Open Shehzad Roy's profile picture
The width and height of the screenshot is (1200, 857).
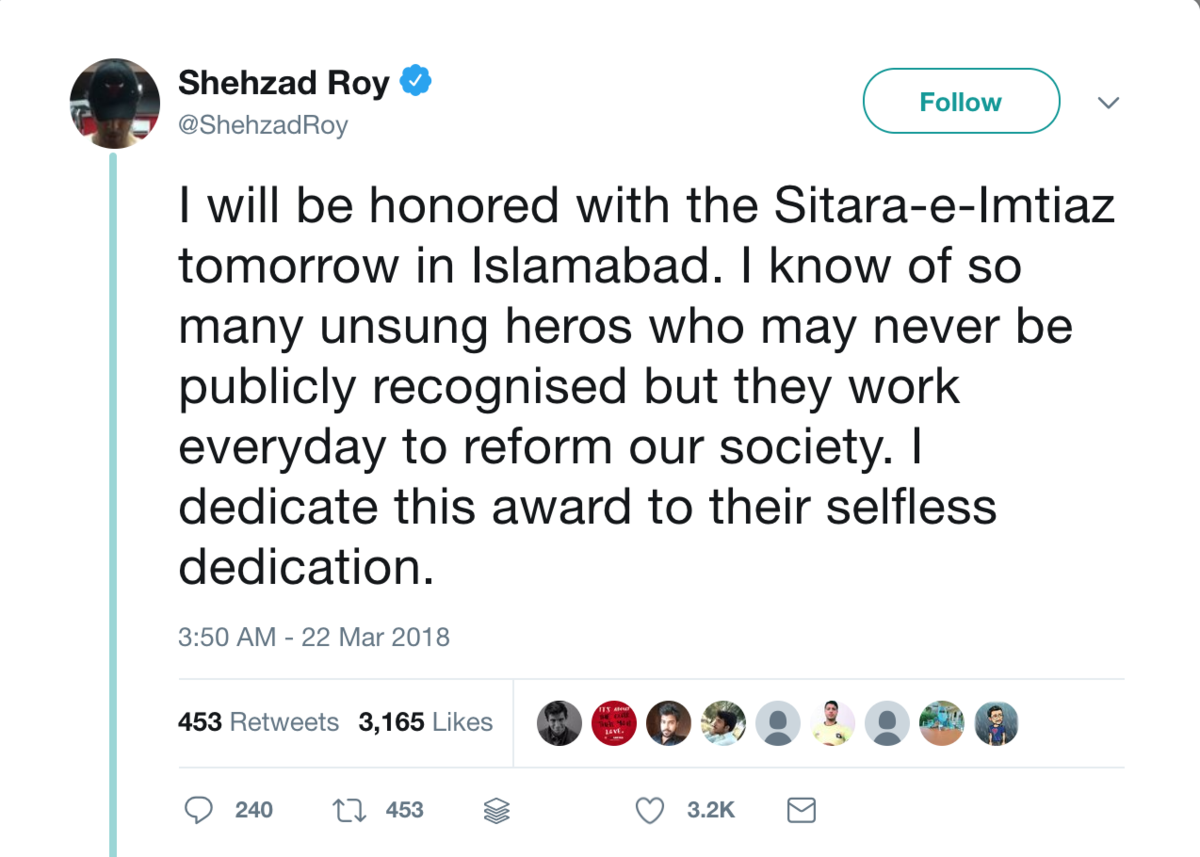point(115,104)
